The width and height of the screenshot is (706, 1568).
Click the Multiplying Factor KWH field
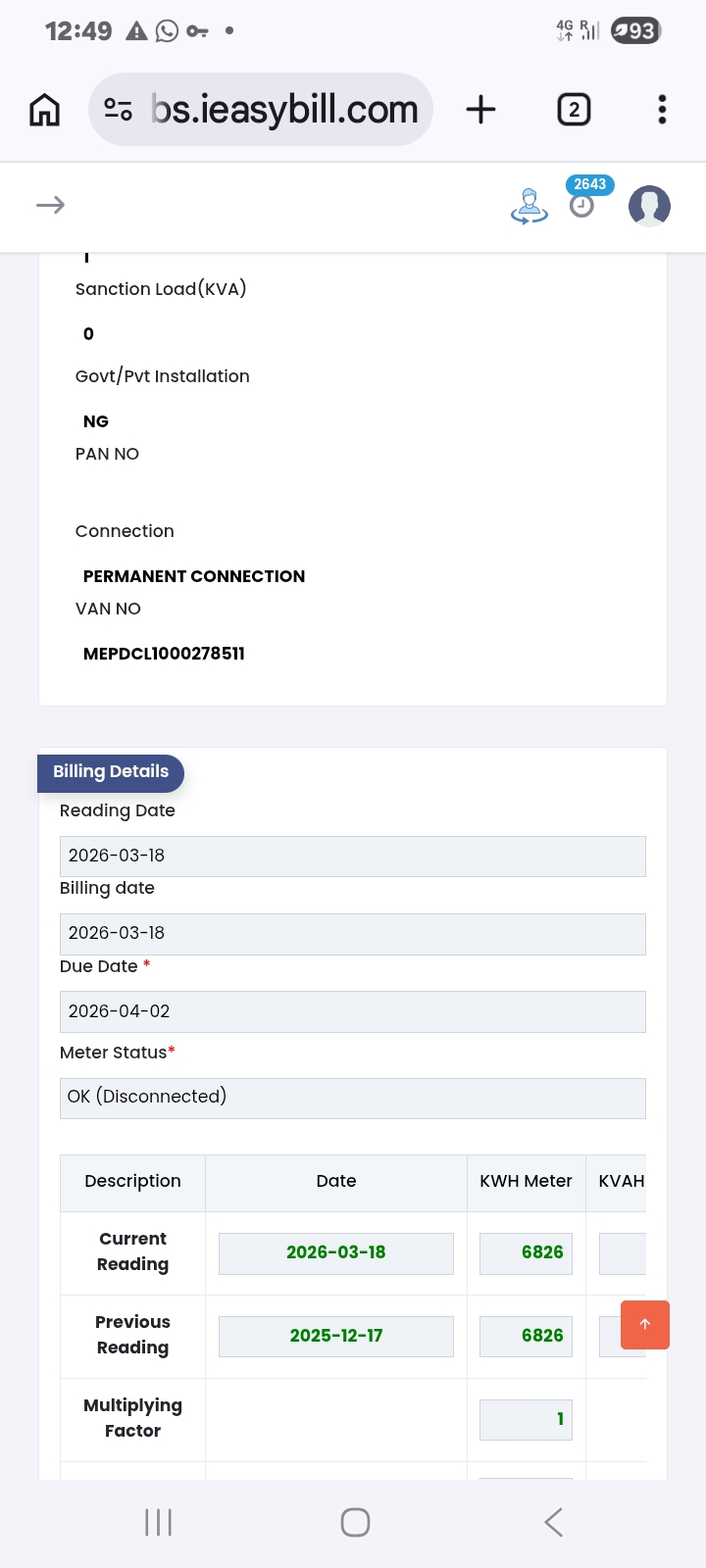[526, 1420]
